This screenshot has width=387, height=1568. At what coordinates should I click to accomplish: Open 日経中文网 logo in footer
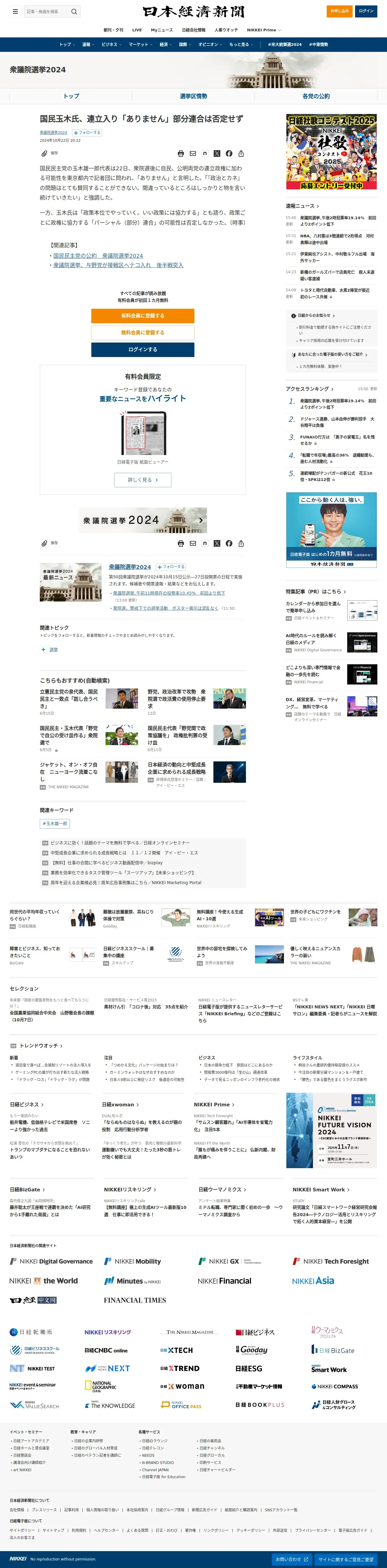pos(33,1300)
